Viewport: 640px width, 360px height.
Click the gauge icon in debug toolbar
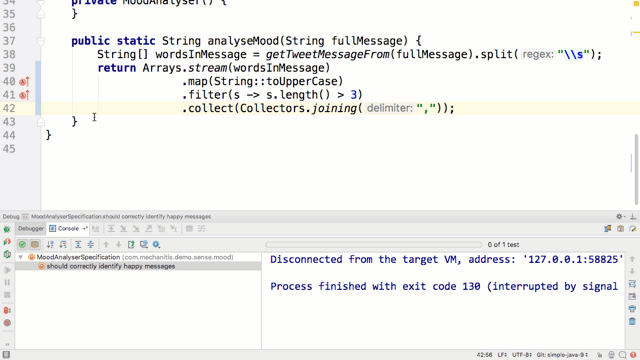(x=633, y=229)
